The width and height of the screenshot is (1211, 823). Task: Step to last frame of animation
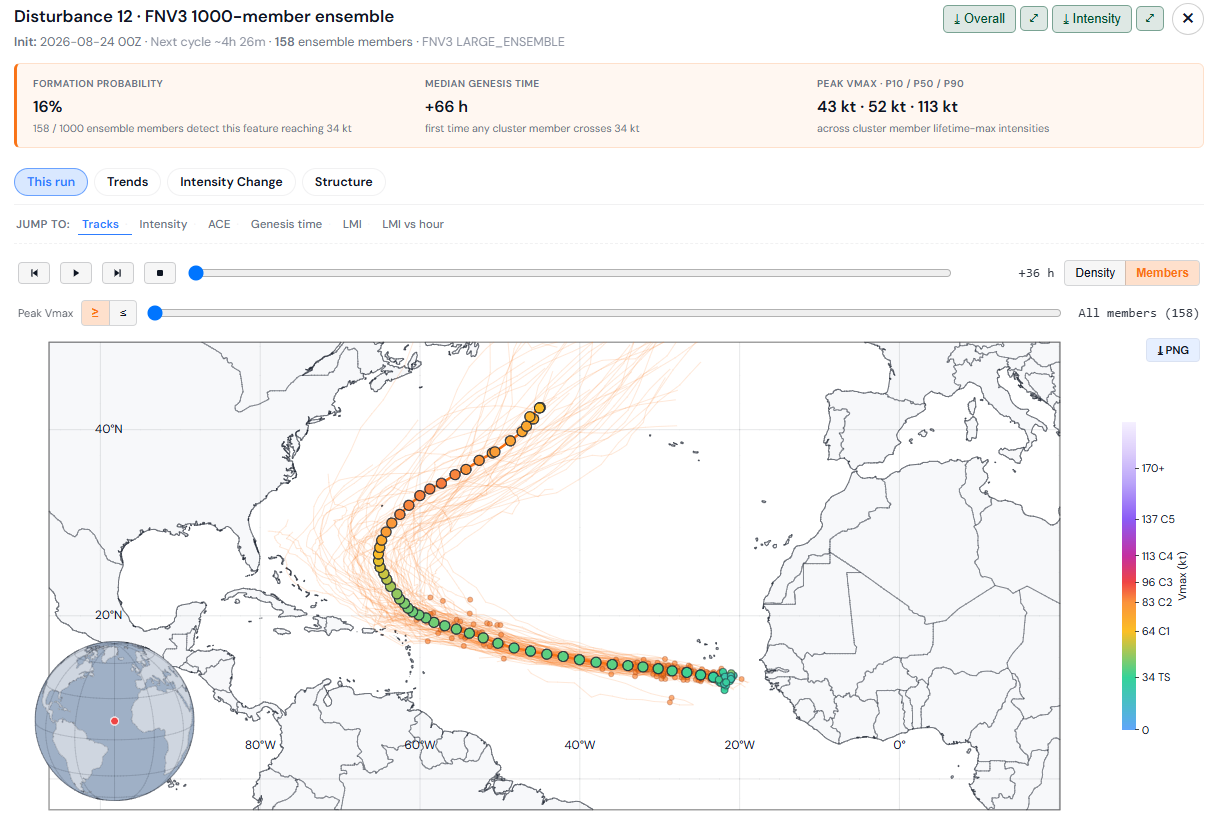[x=118, y=272]
